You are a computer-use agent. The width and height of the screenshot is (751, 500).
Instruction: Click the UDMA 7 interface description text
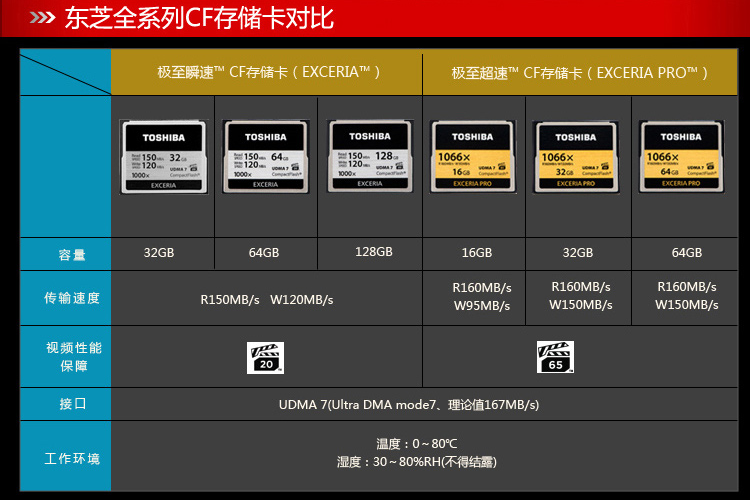[409, 405]
